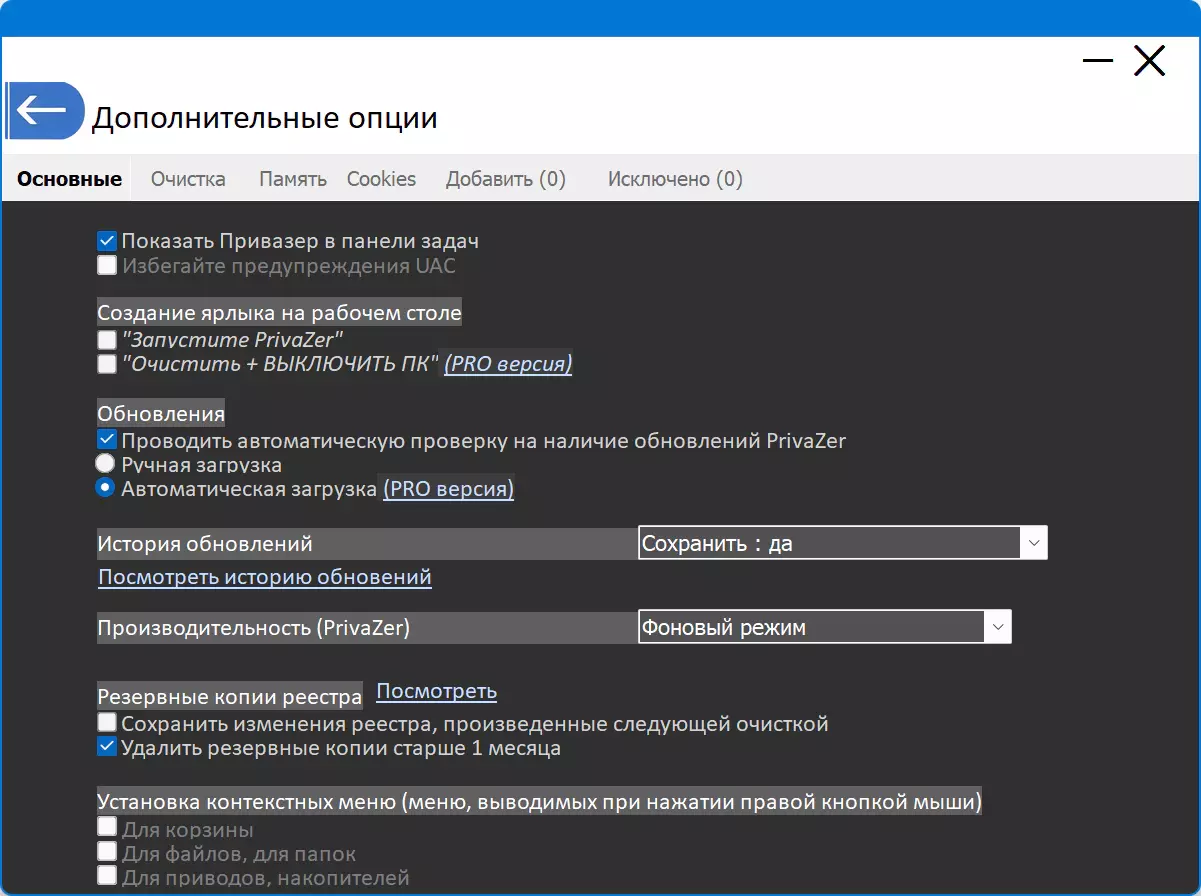Toggle Для файлов, для папок checkbox
1201x896 pixels.
coord(107,852)
